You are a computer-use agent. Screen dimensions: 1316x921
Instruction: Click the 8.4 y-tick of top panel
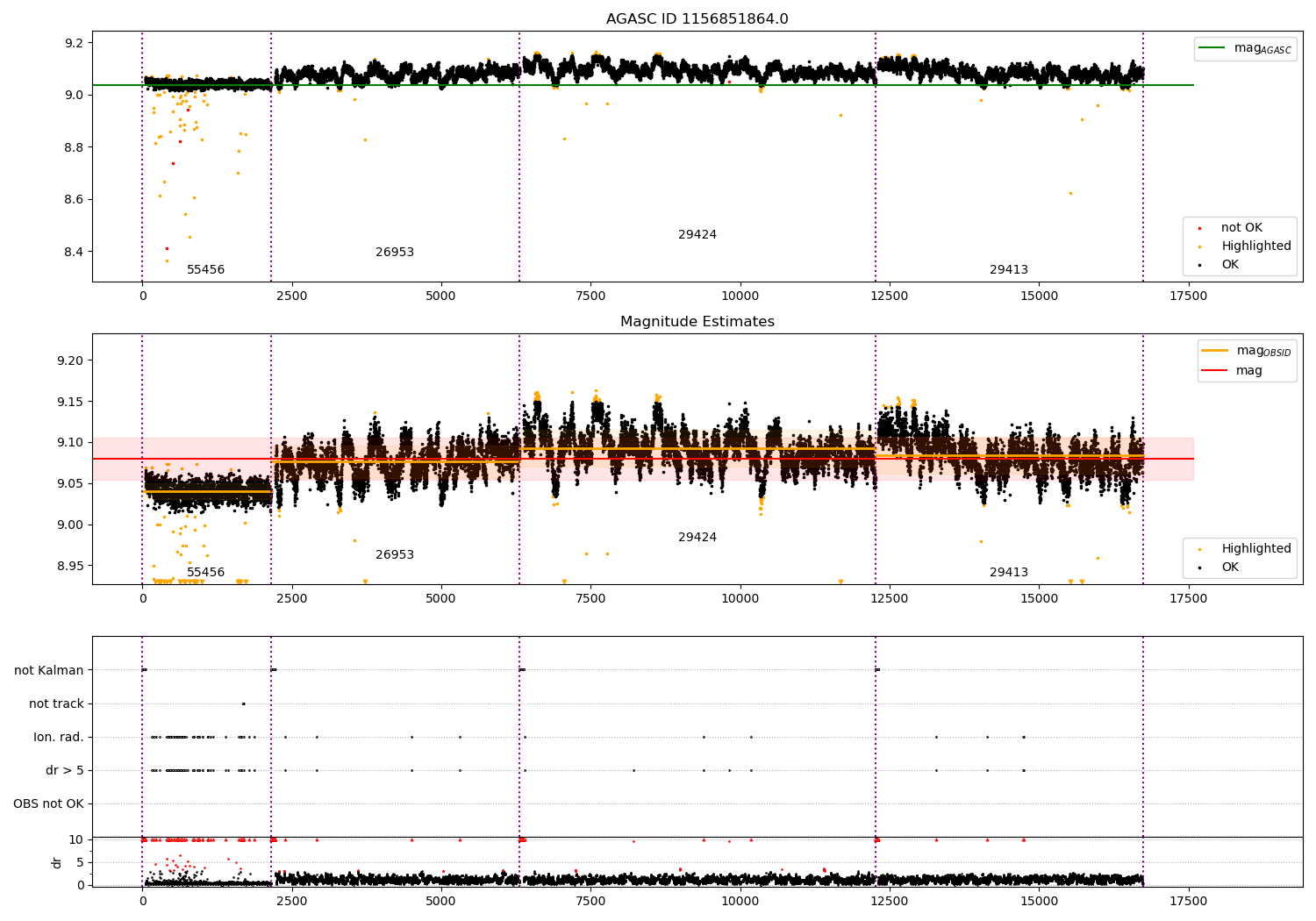[74, 253]
